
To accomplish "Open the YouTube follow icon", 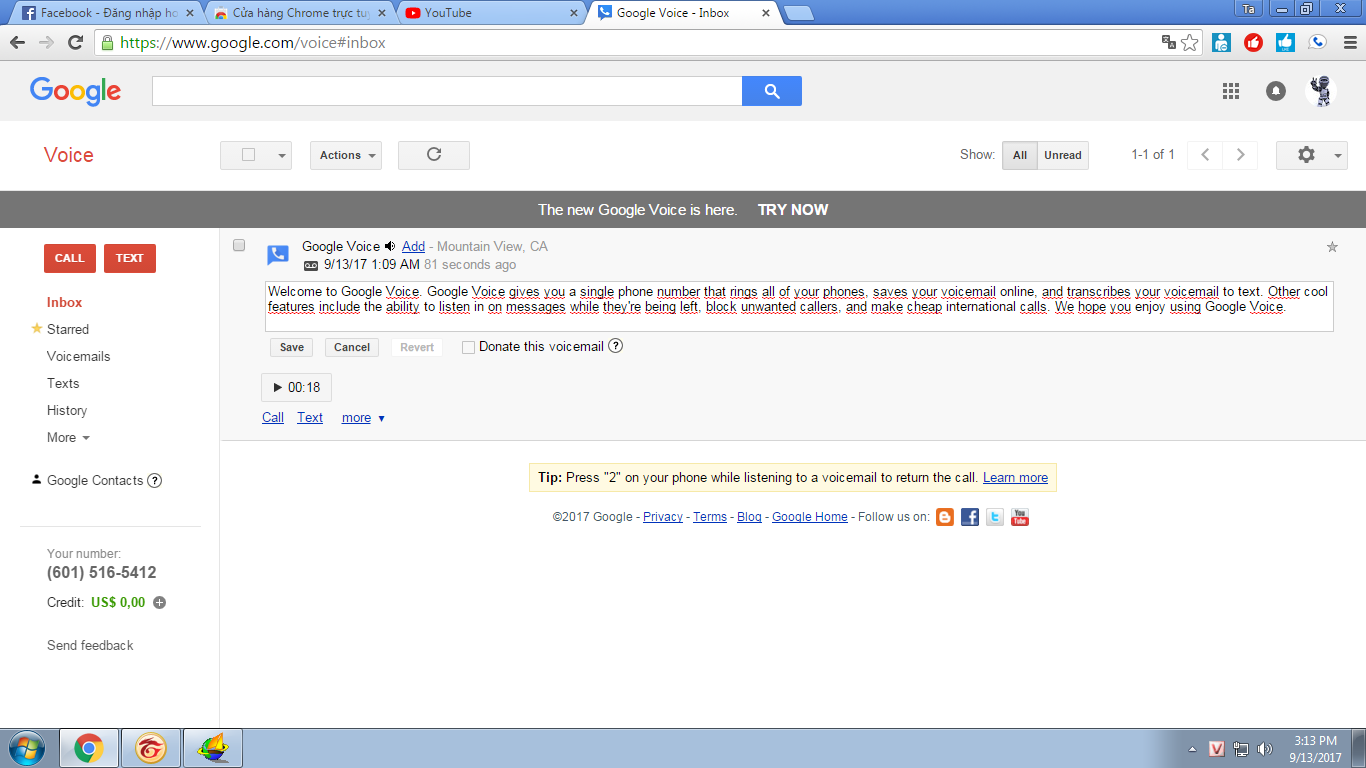I will point(1020,517).
